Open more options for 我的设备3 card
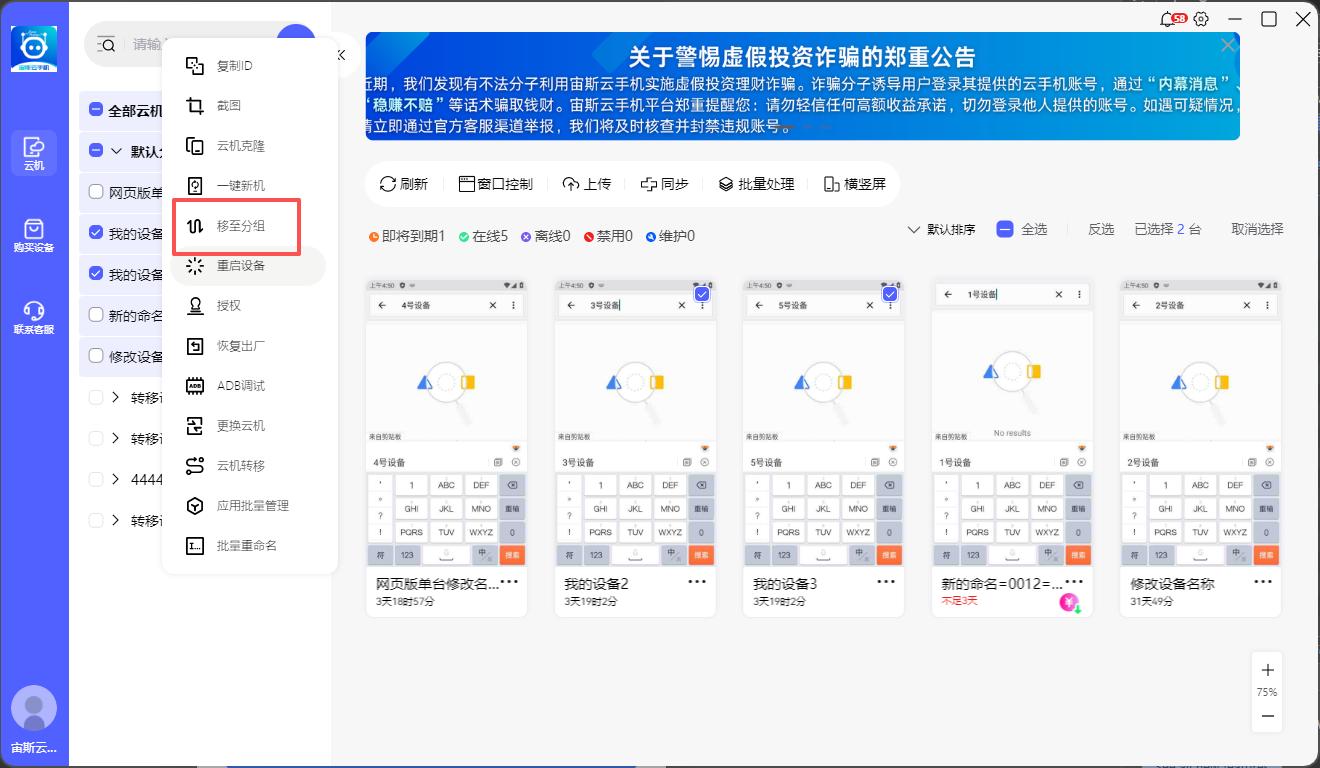Screen dimensions: 1320x768 [886, 581]
